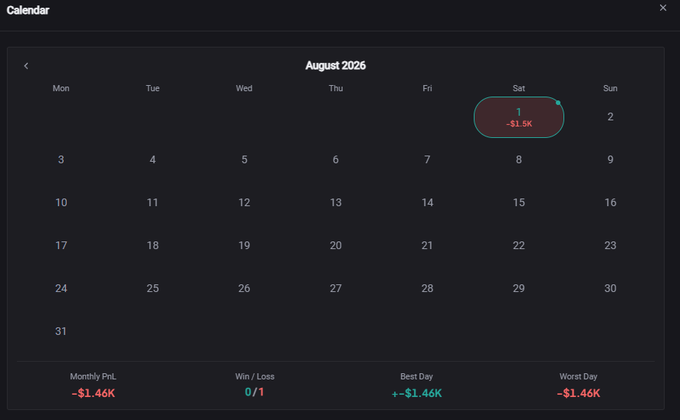Screen dimensions: 680x420
Task: Select day 16 in the calendar
Action: coord(610,203)
